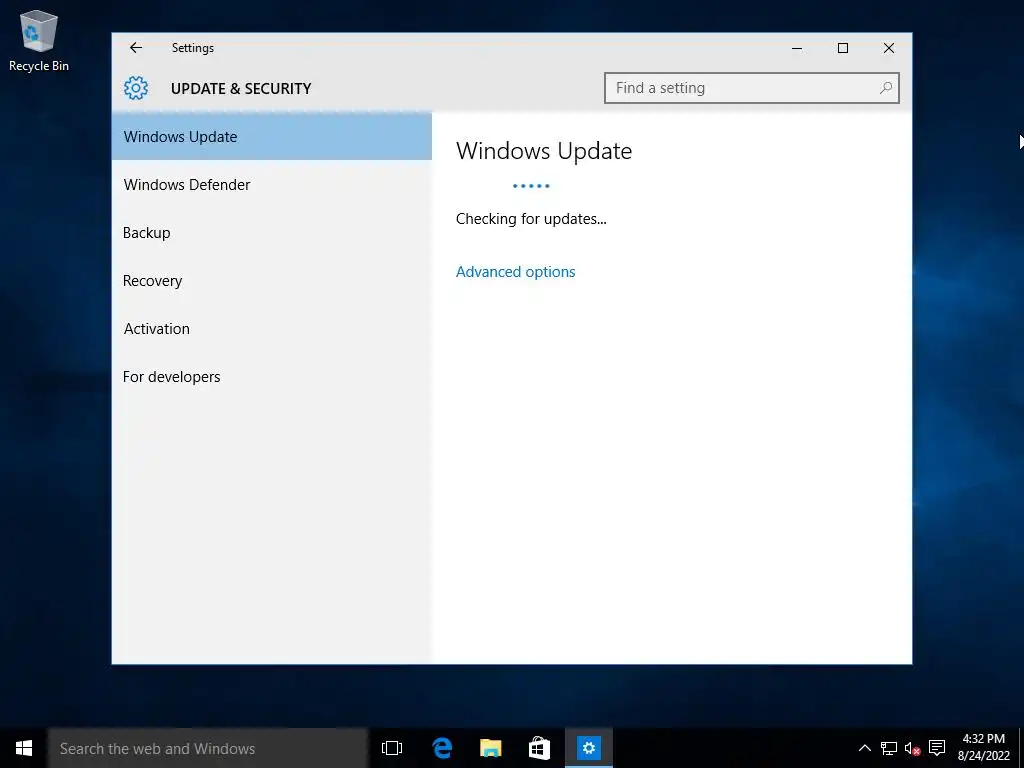Screen dimensions: 1024x768
Task: Click the UPDATE & SECURITY header title
Action: 241,88
